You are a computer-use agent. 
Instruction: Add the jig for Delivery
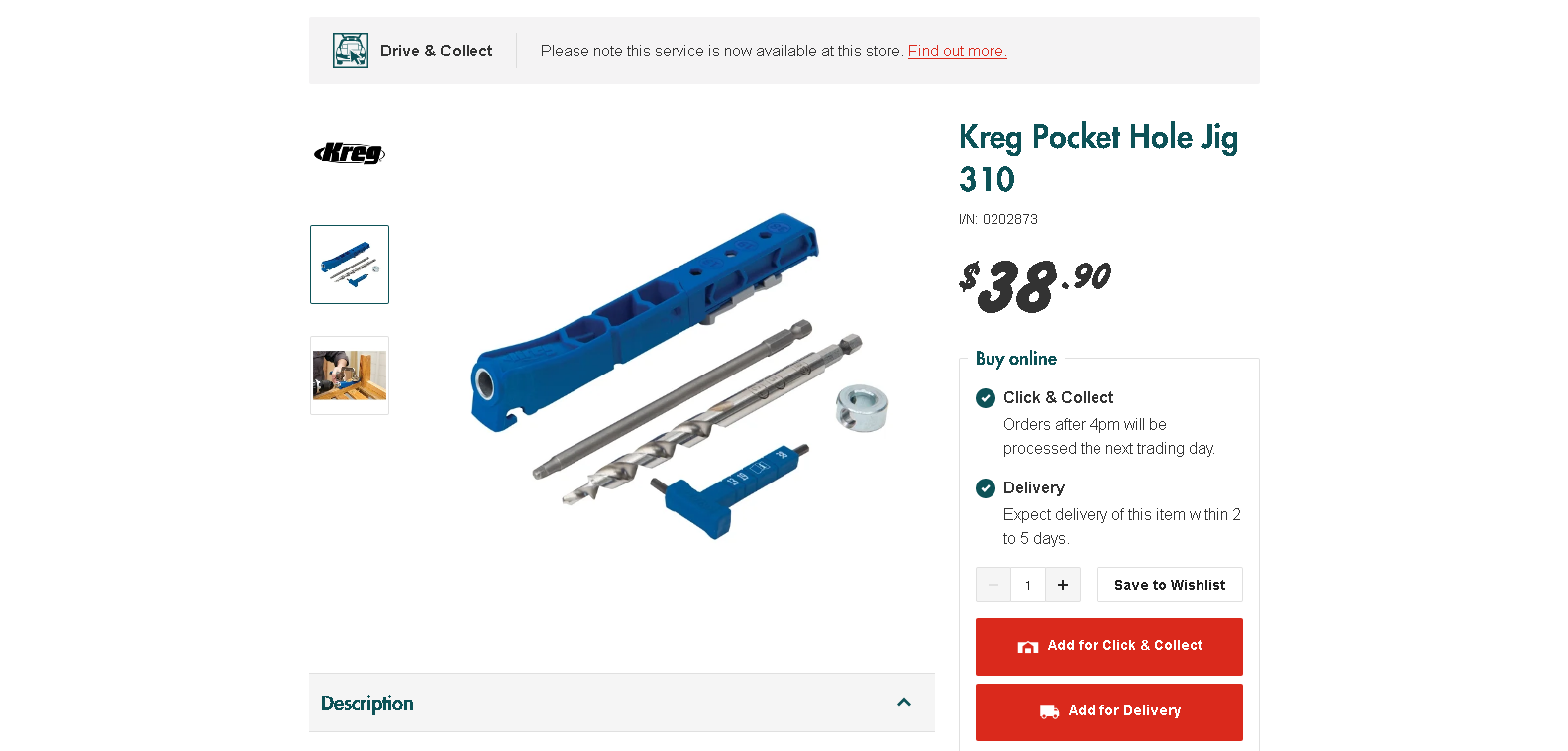coord(1108,712)
